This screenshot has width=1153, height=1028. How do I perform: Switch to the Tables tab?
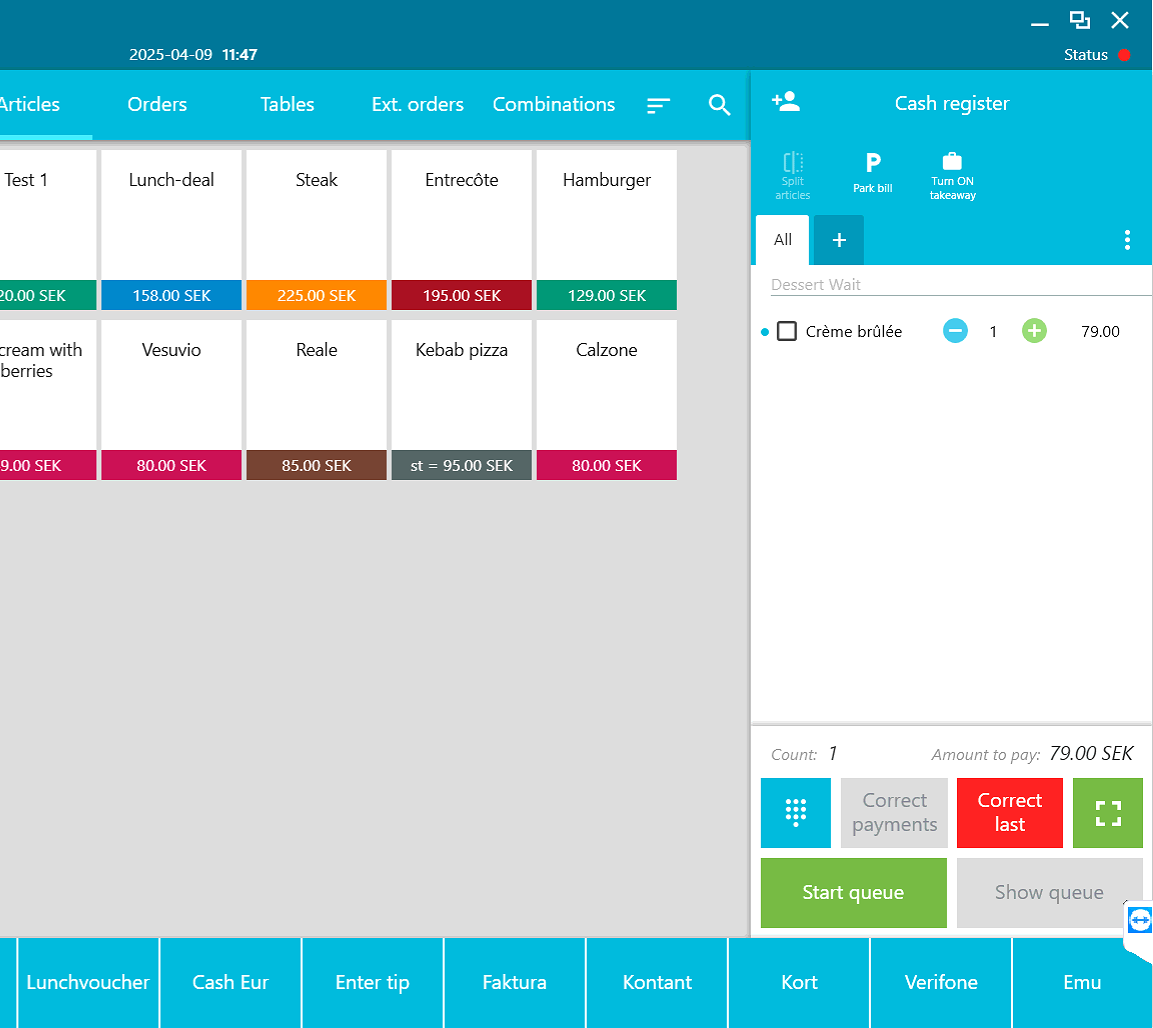coord(287,105)
